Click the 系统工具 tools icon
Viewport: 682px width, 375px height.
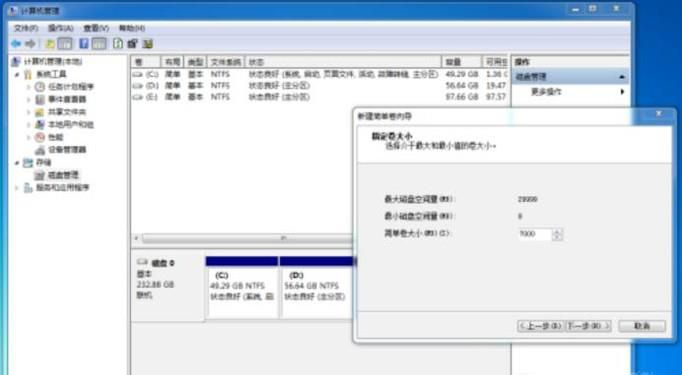point(27,74)
